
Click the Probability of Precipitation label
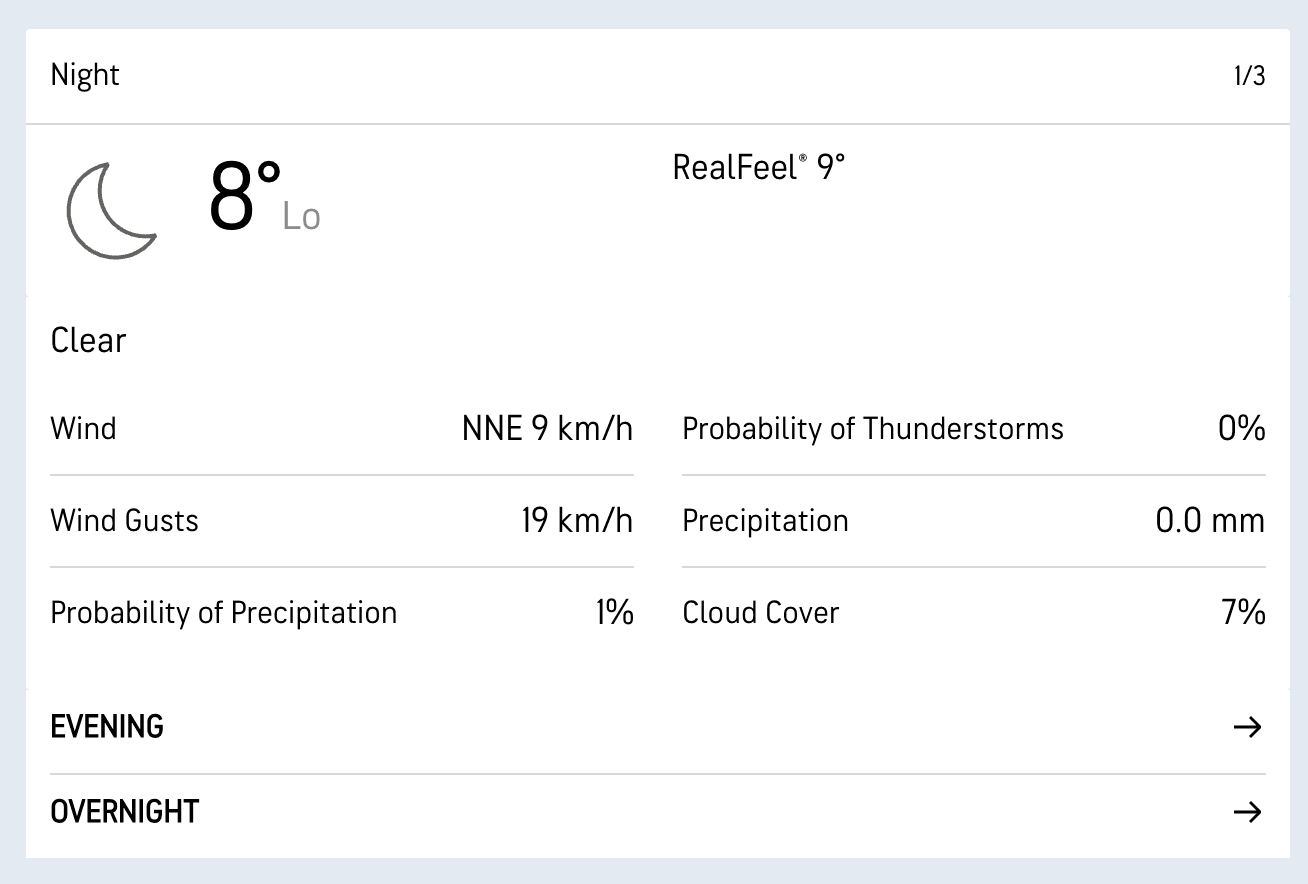tap(224, 613)
